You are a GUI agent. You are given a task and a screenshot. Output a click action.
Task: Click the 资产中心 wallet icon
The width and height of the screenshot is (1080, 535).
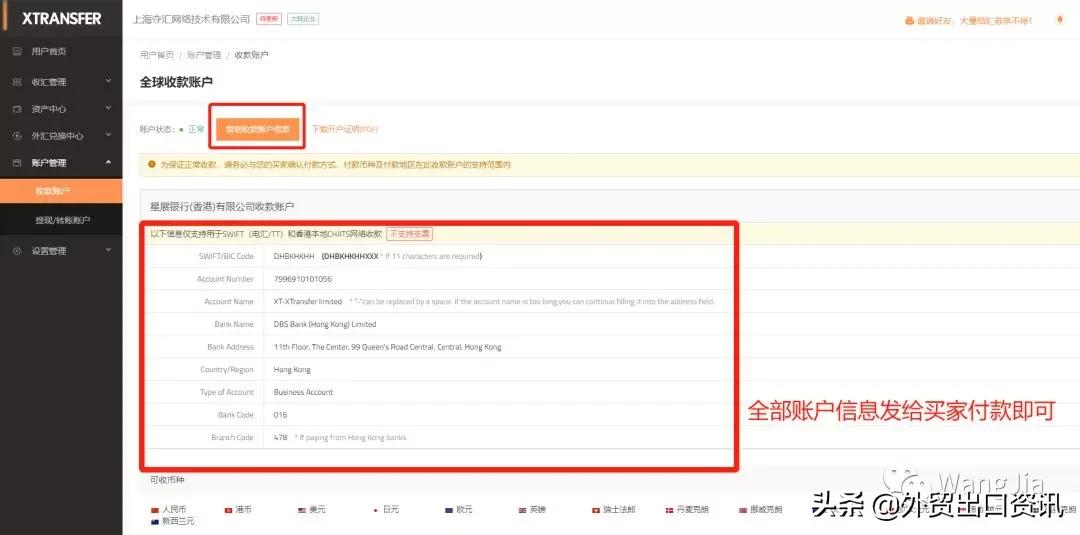pos(18,109)
